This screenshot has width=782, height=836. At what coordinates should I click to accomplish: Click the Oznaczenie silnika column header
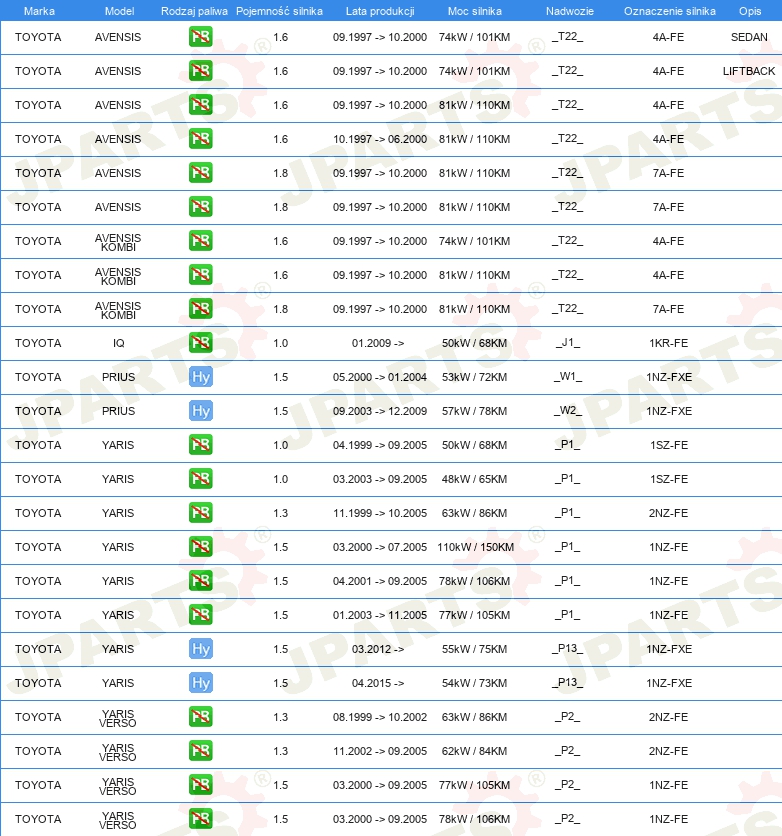(x=670, y=11)
